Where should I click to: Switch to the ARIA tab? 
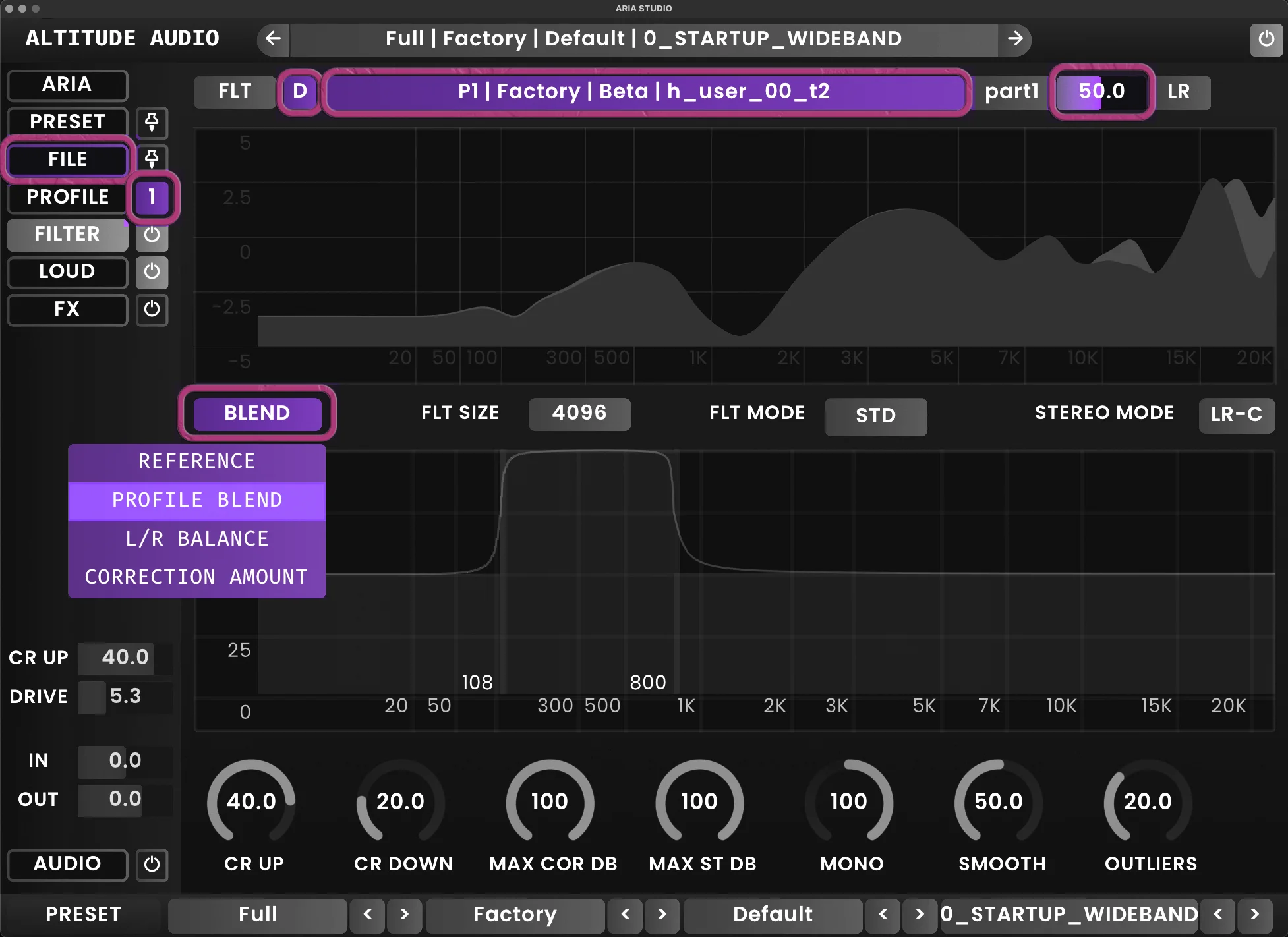(x=67, y=85)
